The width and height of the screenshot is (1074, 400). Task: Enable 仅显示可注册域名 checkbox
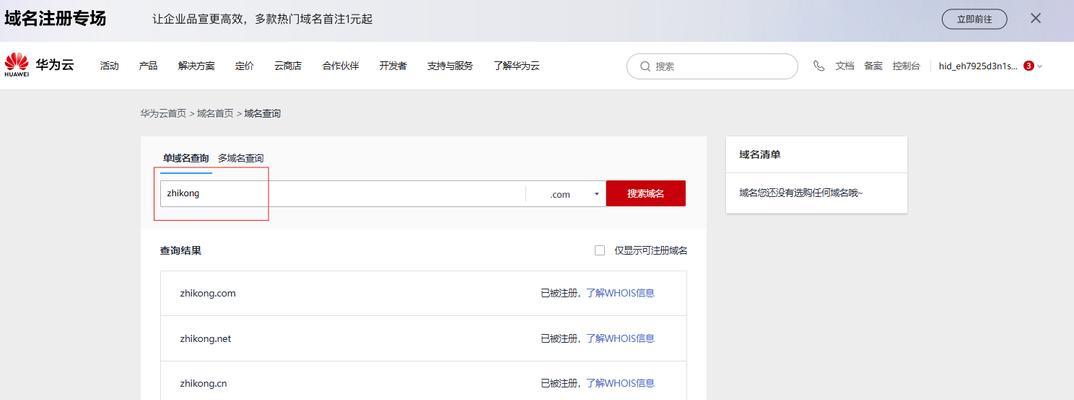tap(600, 251)
